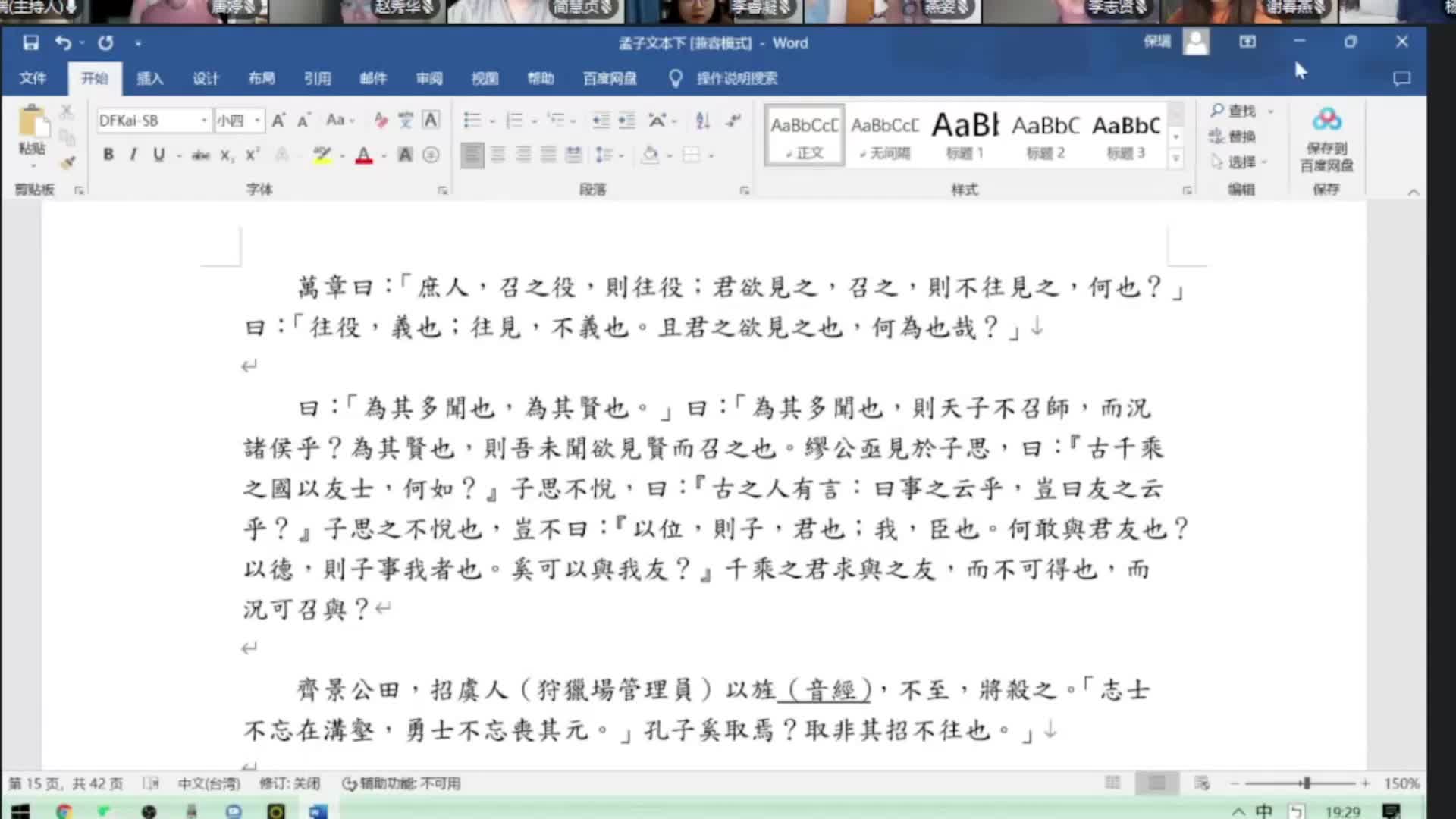This screenshot has height=819, width=1456.
Task: Apply text highlight color
Action: [322, 155]
